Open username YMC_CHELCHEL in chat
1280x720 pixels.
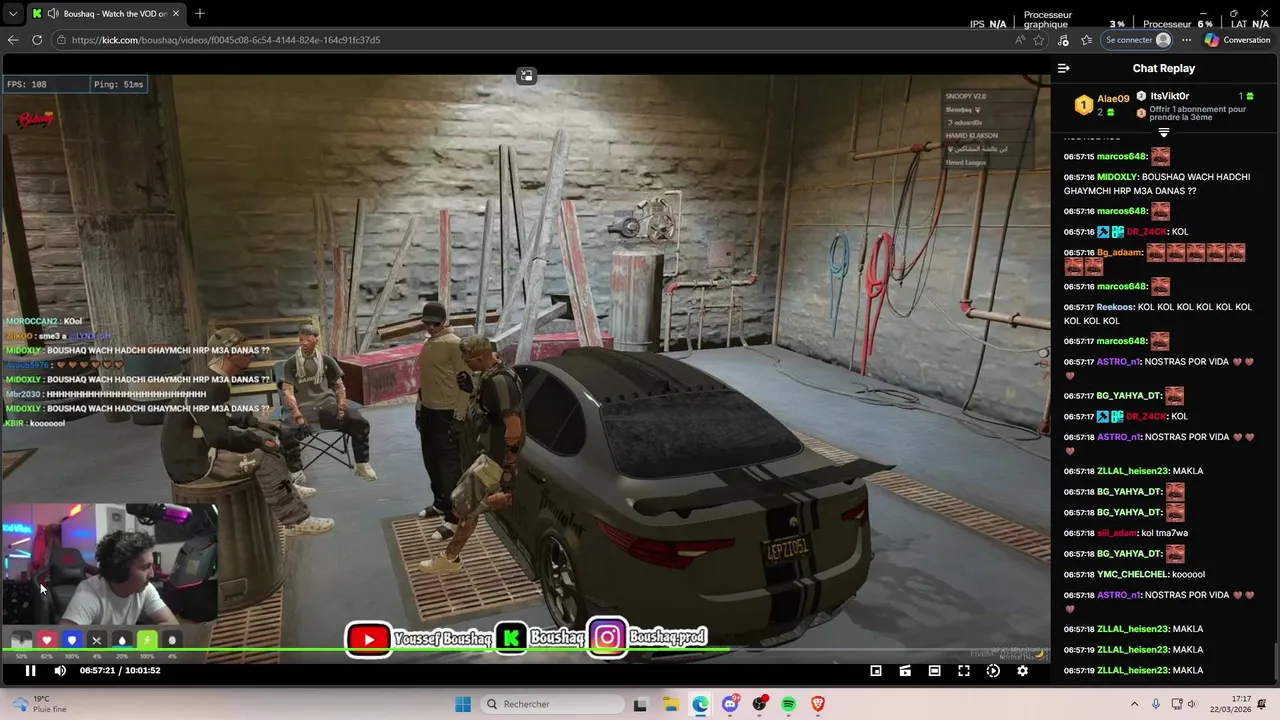[1132, 574]
